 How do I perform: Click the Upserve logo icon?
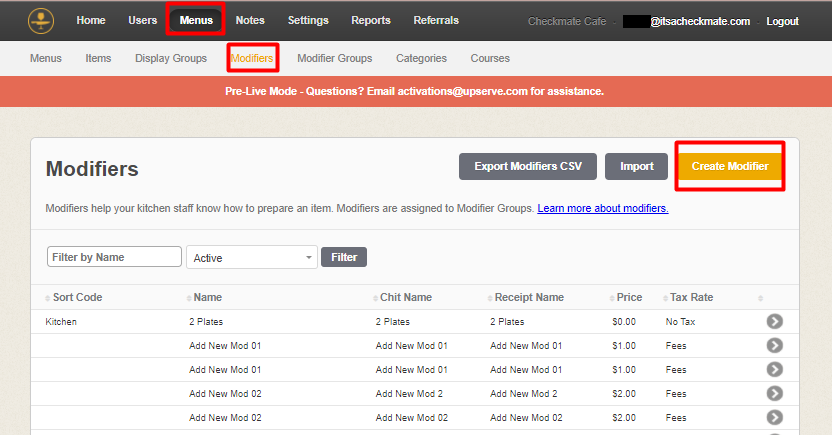(41, 20)
